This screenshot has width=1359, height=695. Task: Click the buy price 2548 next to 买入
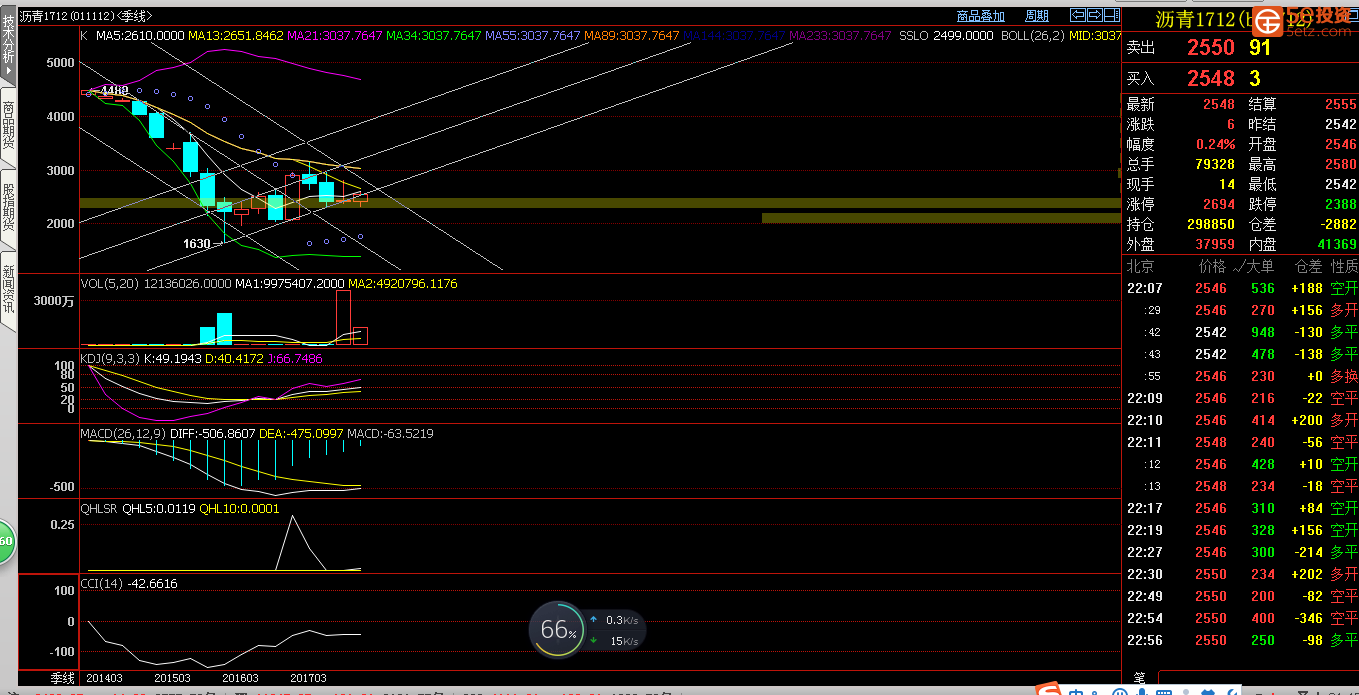tap(1211, 78)
